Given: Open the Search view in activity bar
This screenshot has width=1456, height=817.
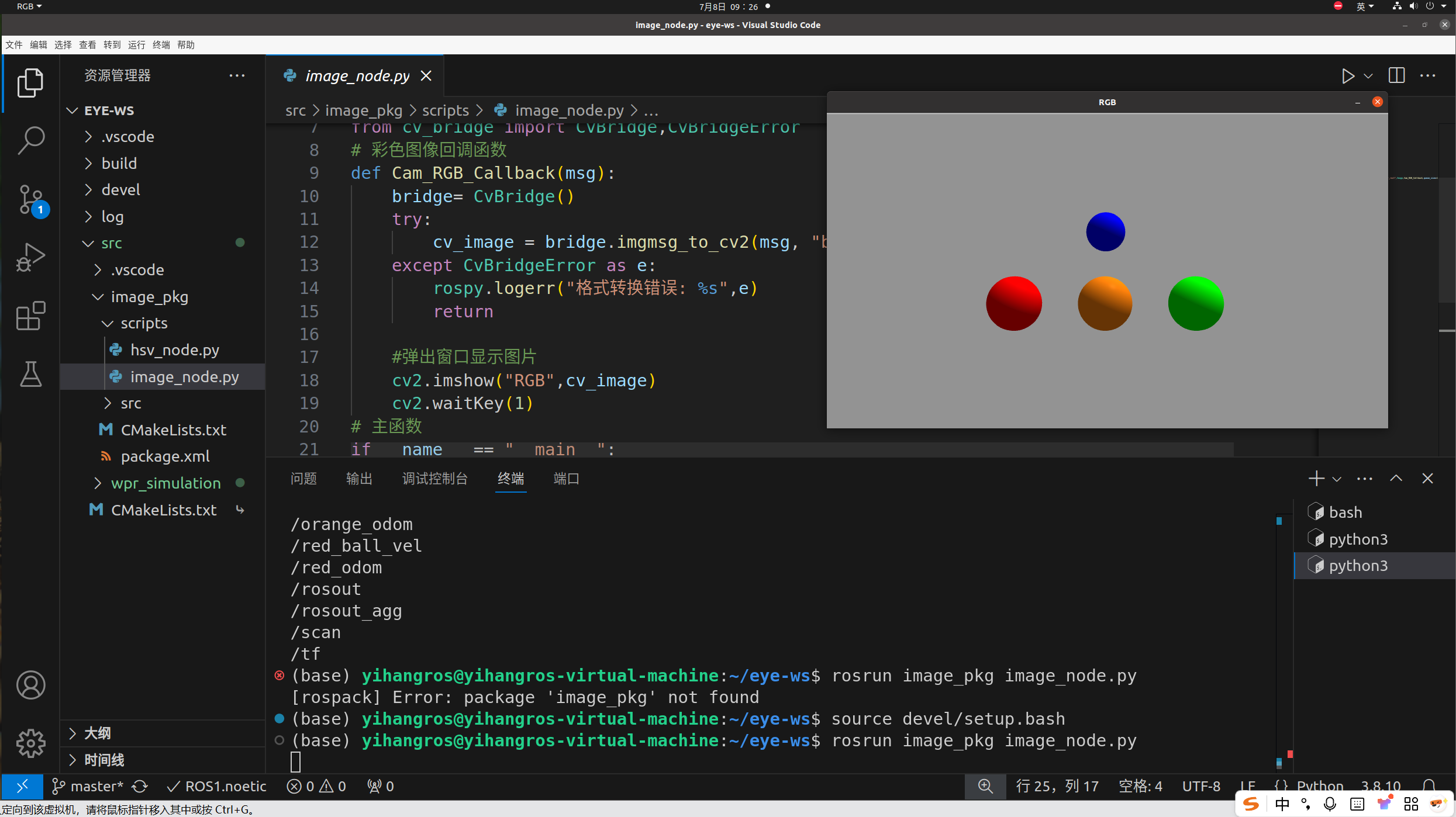Looking at the screenshot, I should [30, 140].
